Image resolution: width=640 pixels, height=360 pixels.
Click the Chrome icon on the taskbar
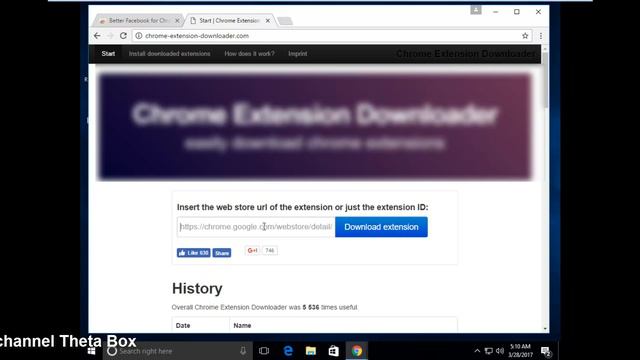pyautogui.click(x=357, y=351)
